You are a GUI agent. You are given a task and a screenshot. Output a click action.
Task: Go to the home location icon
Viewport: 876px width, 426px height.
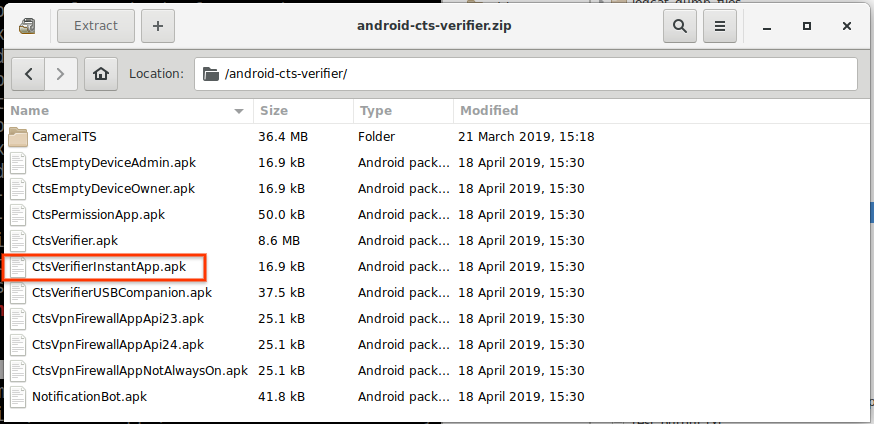pyautogui.click(x=99, y=73)
